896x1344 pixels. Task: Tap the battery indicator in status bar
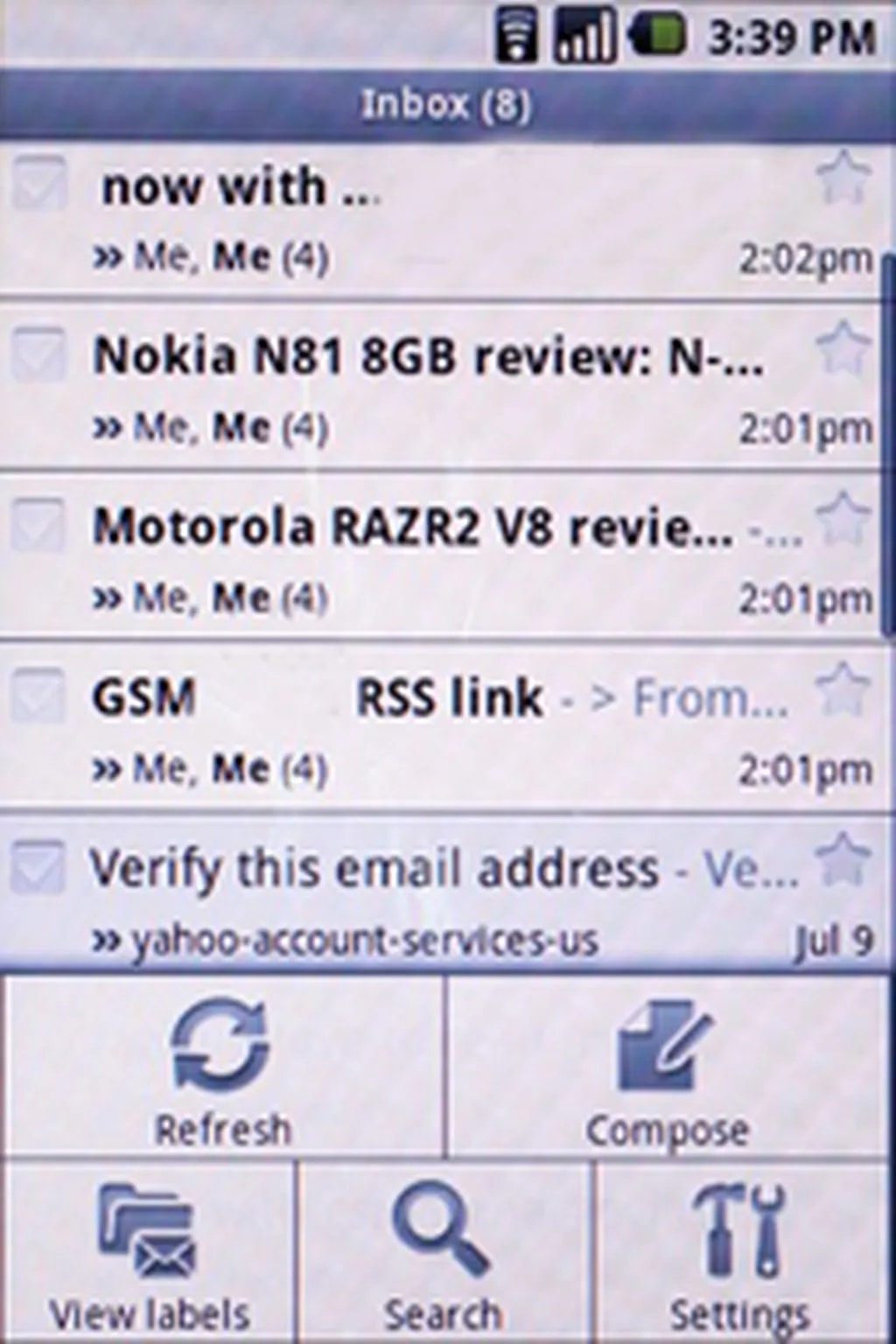coord(657,37)
